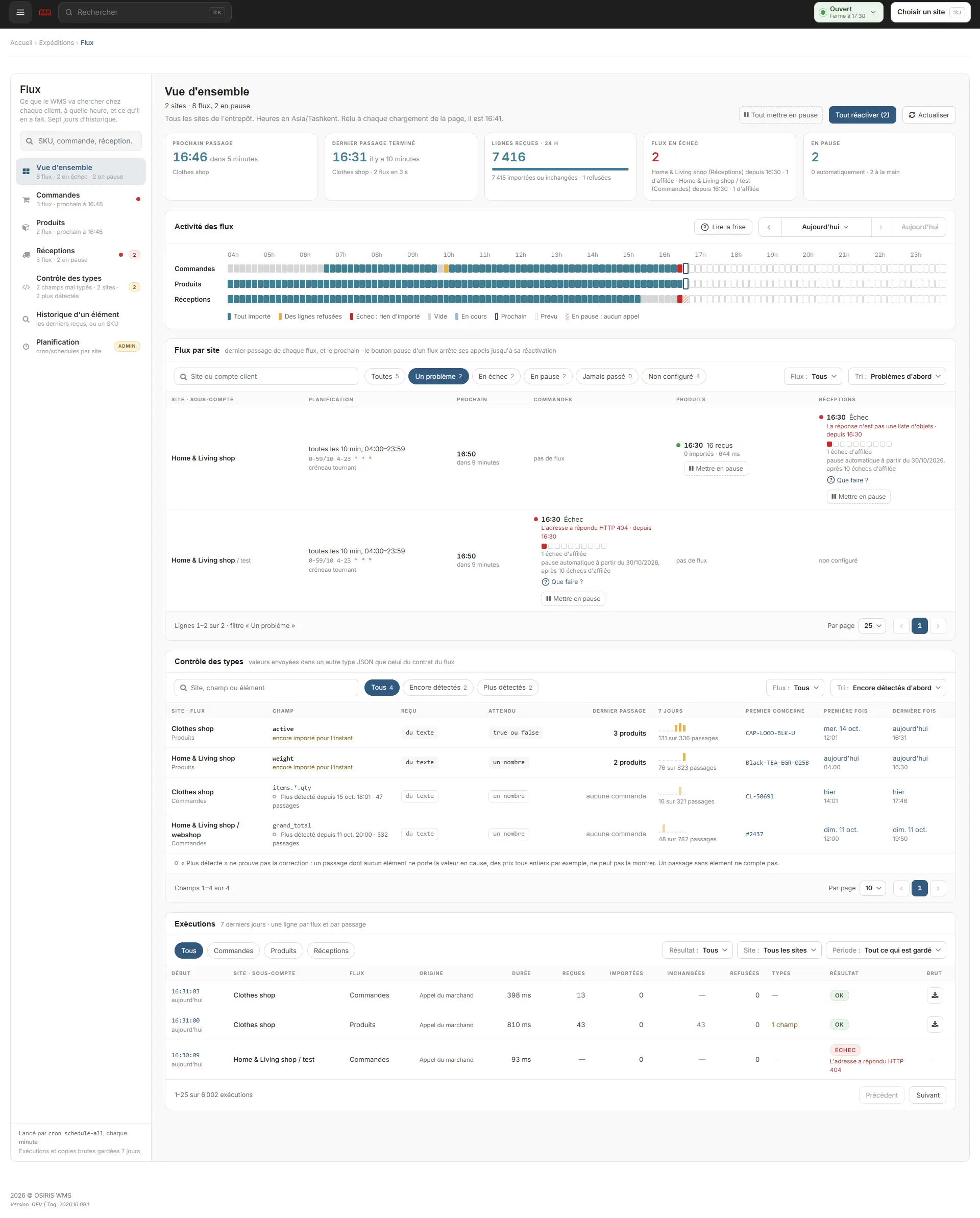Open the hamburger menu in top bar

[20, 12]
